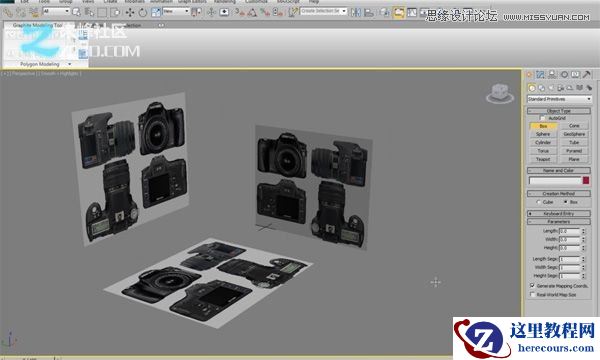This screenshot has width=600, height=360.
Task: Collapse the Creation Method rollout
Action: [559, 194]
